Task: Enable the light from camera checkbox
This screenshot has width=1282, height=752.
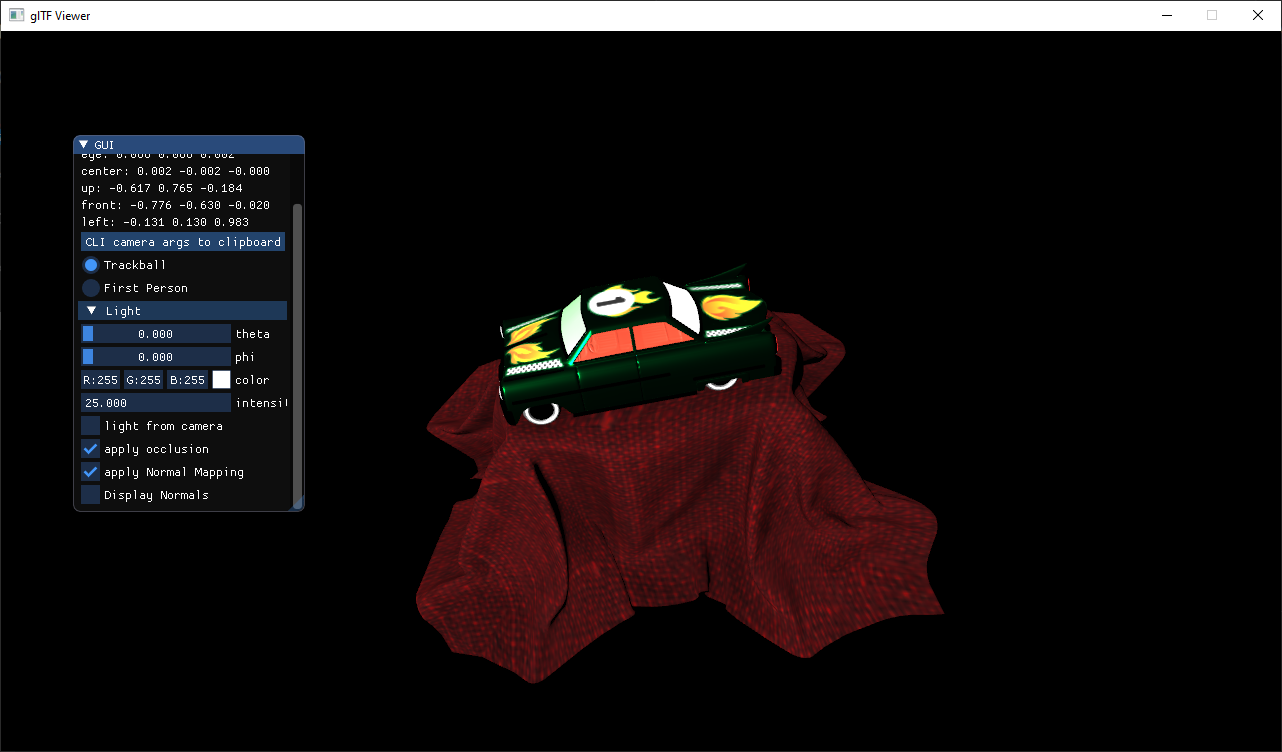Action: coord(90,426)
